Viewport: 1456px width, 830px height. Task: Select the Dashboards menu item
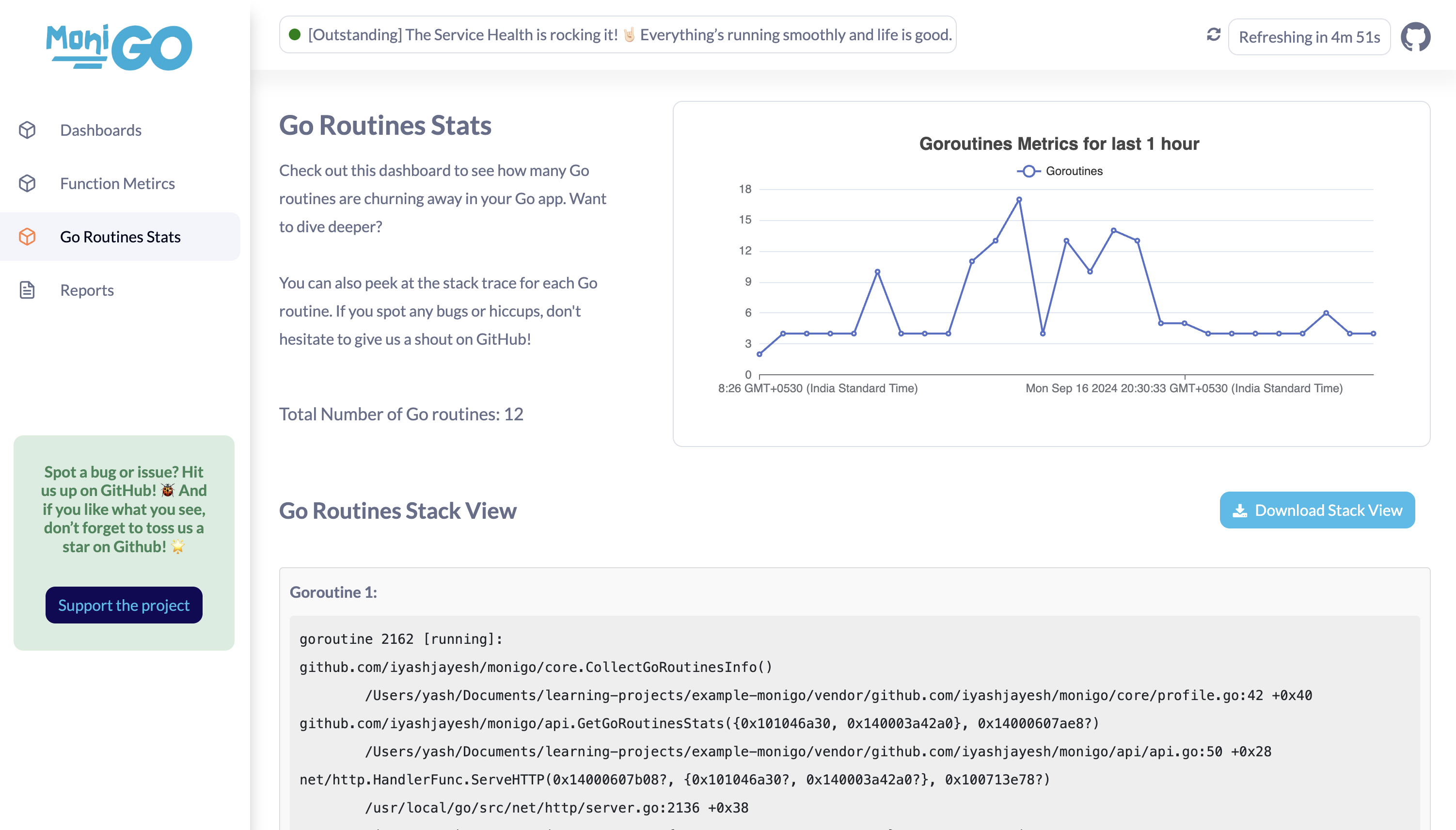pyautogui.click(x=101, y=129)
